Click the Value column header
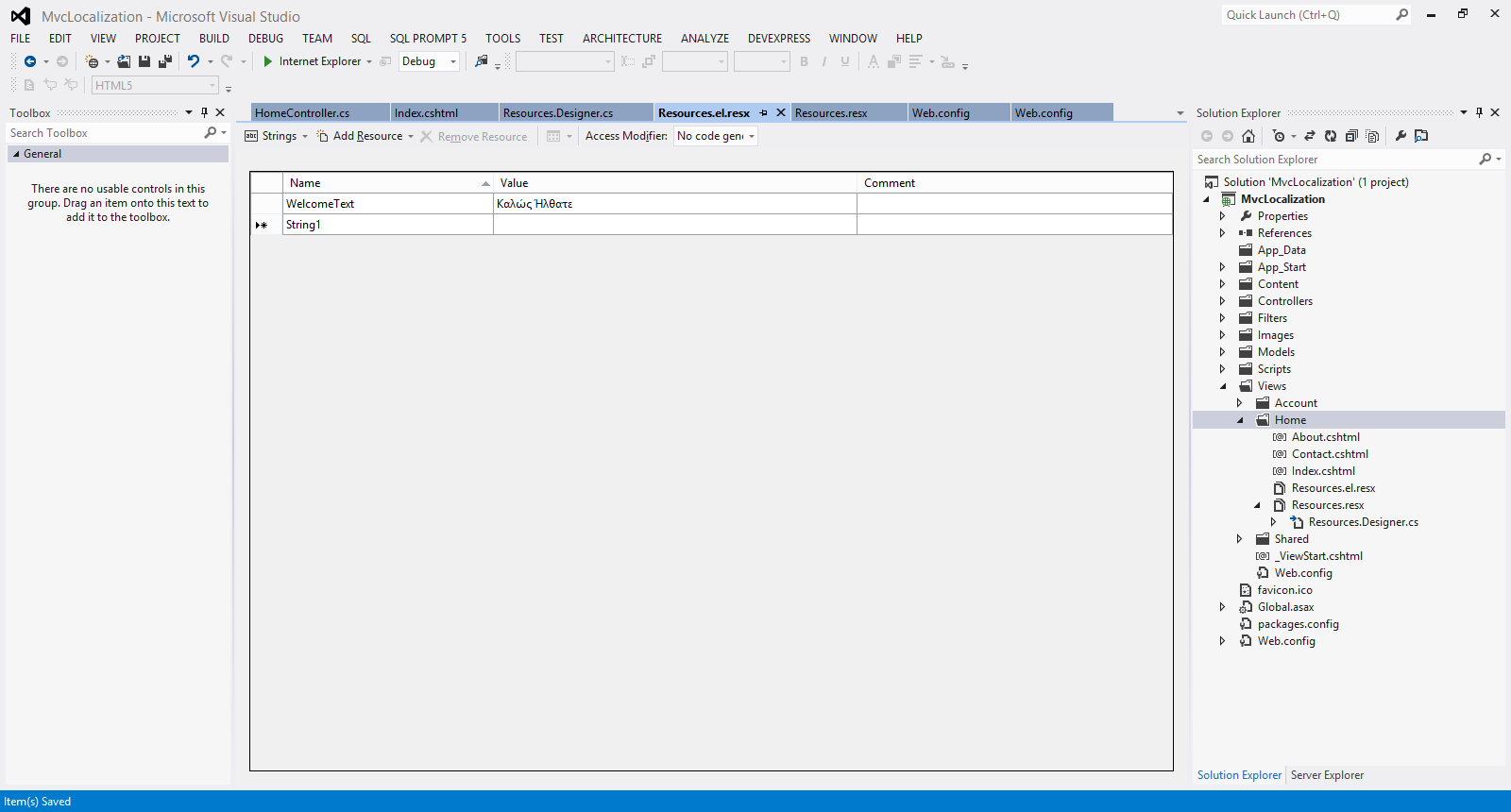 pyautogui.click(x=674, y=183)
